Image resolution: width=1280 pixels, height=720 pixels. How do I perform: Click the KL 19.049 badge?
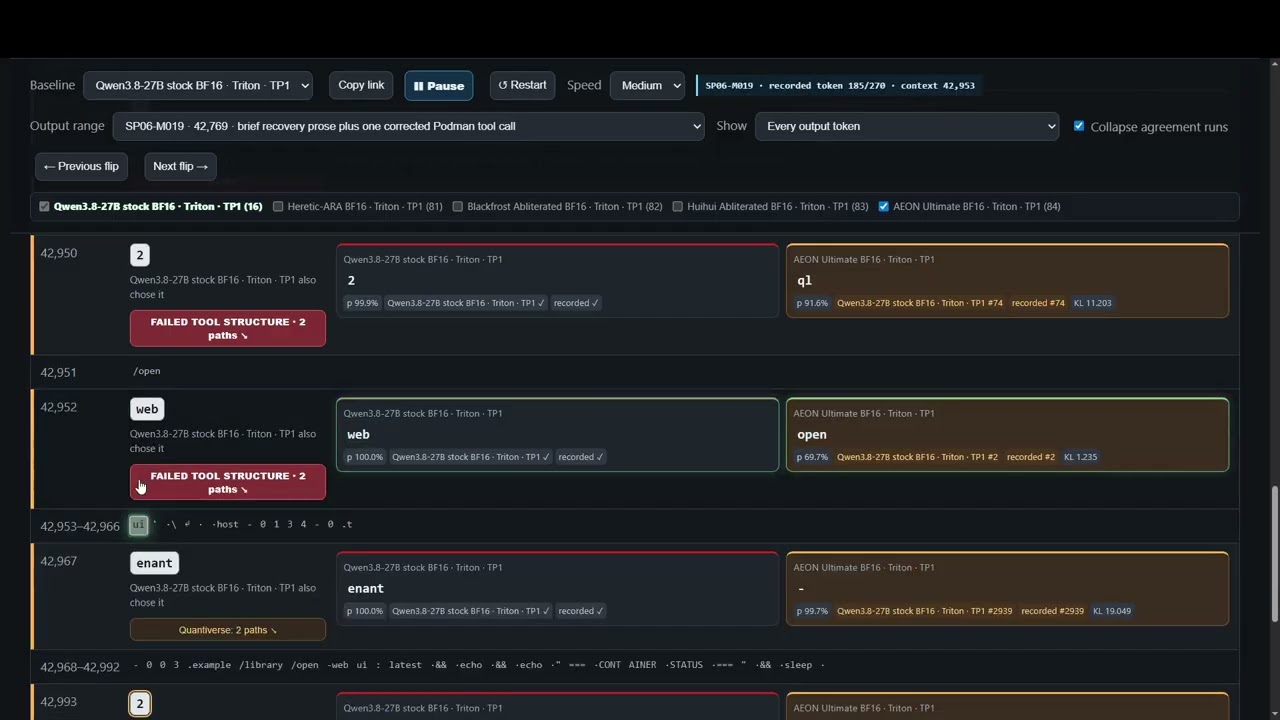[1112, 611]
